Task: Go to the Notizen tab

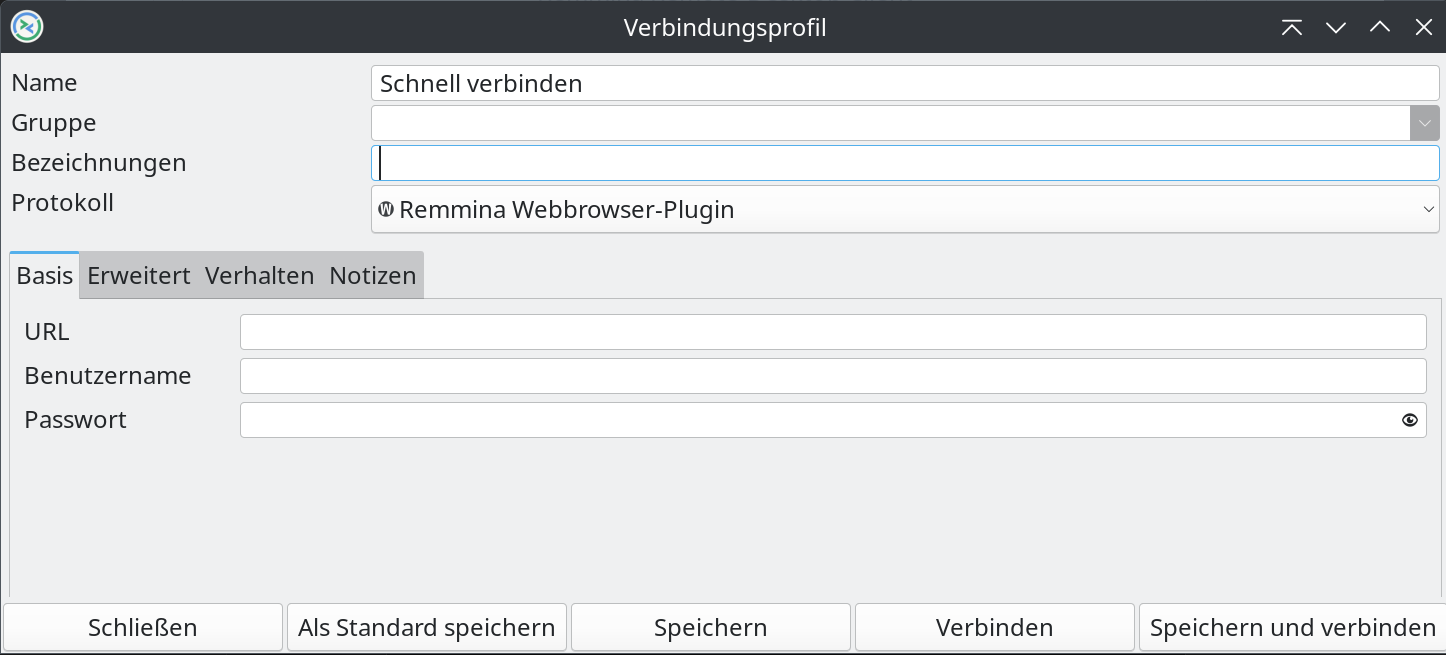Action: point(373,276)
